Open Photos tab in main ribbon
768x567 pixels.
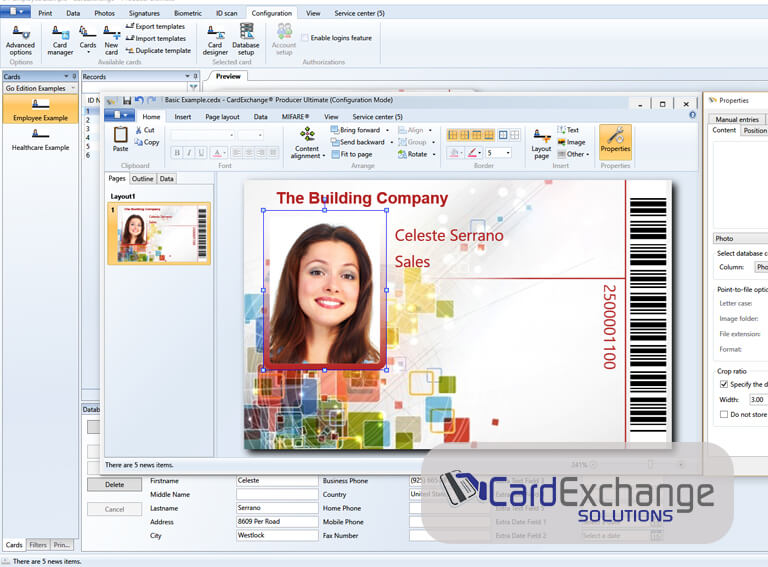104,13
